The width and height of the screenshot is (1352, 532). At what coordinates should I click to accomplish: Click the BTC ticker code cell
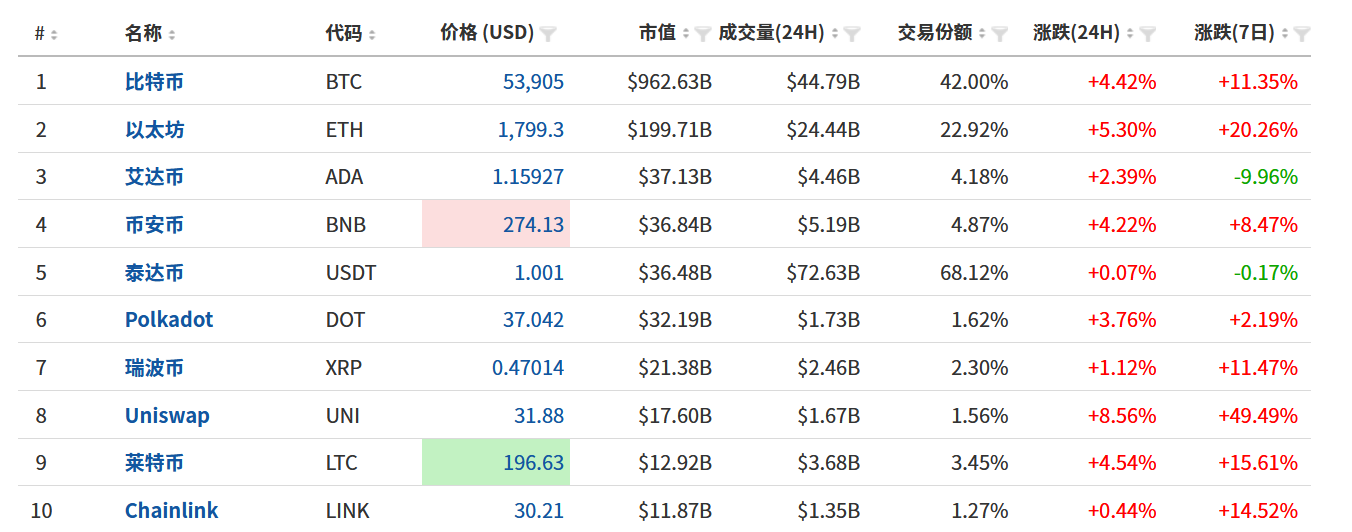pyautogui.click(x=344, y=82)
